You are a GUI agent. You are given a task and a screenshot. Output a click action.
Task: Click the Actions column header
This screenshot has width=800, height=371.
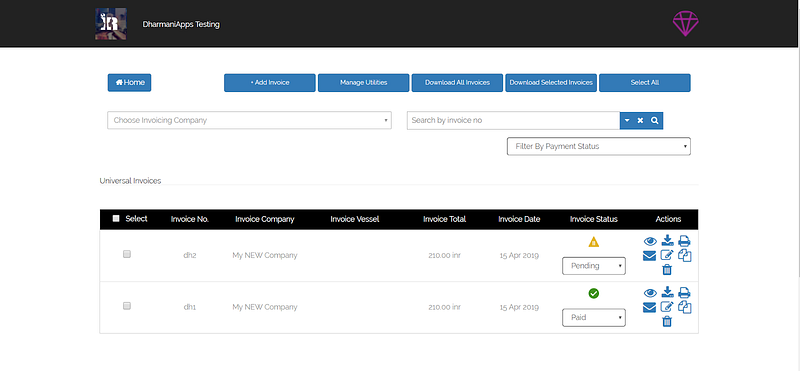[x=668, y=219]
